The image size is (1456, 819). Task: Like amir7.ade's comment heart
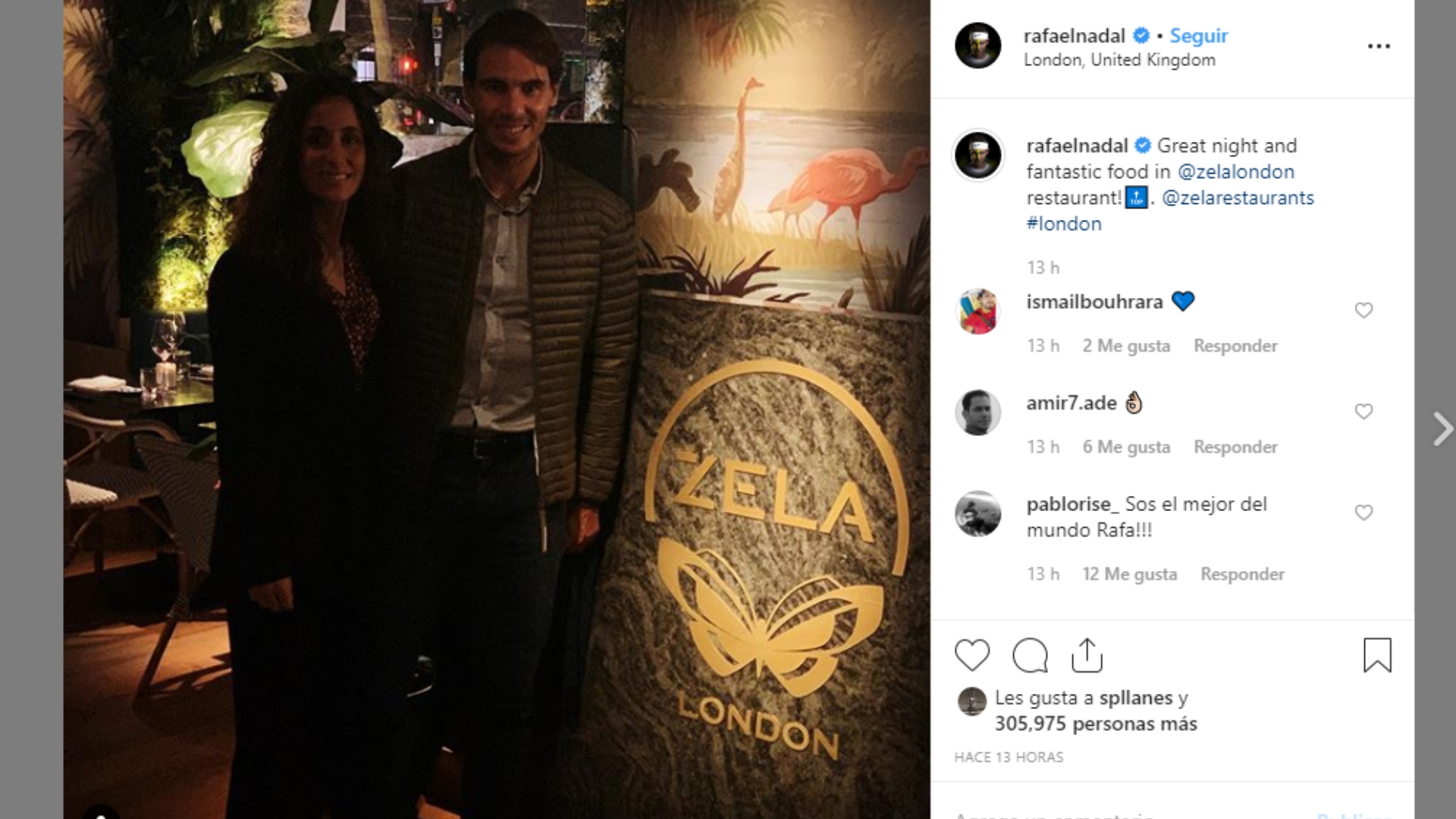pyautogui.click(x=1363, y=411)
